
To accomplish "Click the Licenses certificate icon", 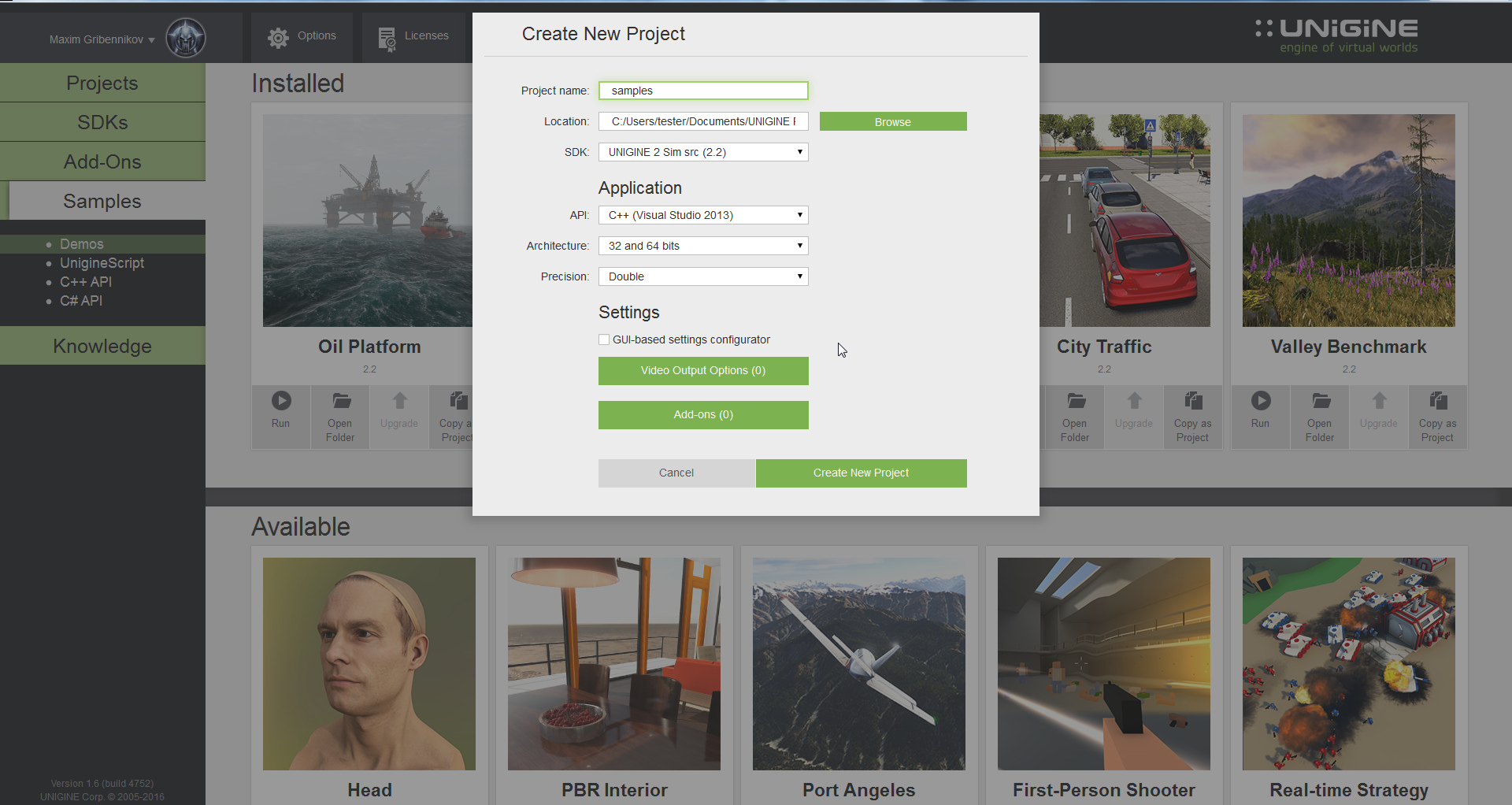I will pyautogui.click(x=387, y=39).
